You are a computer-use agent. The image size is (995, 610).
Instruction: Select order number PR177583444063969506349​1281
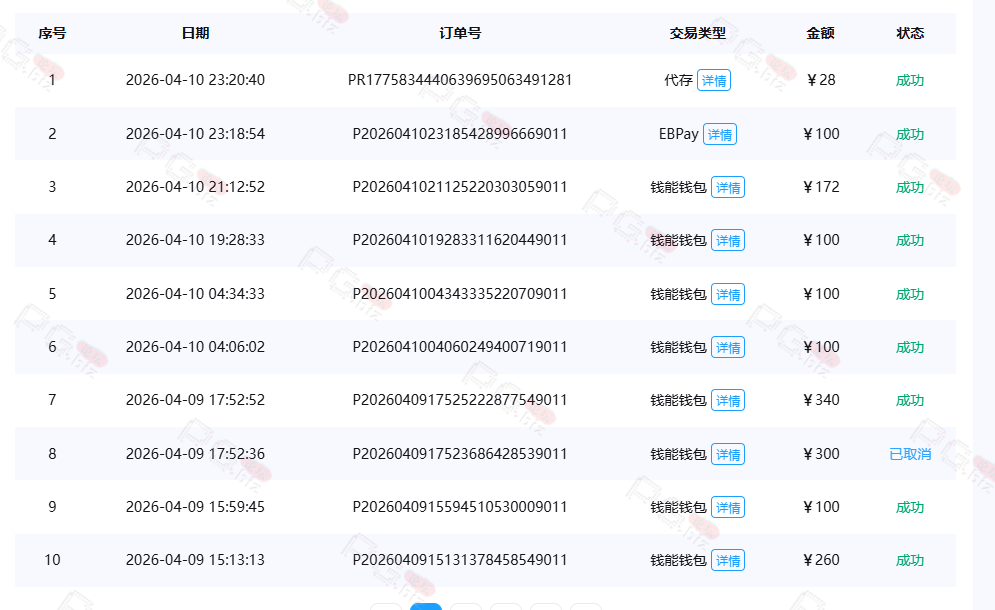460,80
